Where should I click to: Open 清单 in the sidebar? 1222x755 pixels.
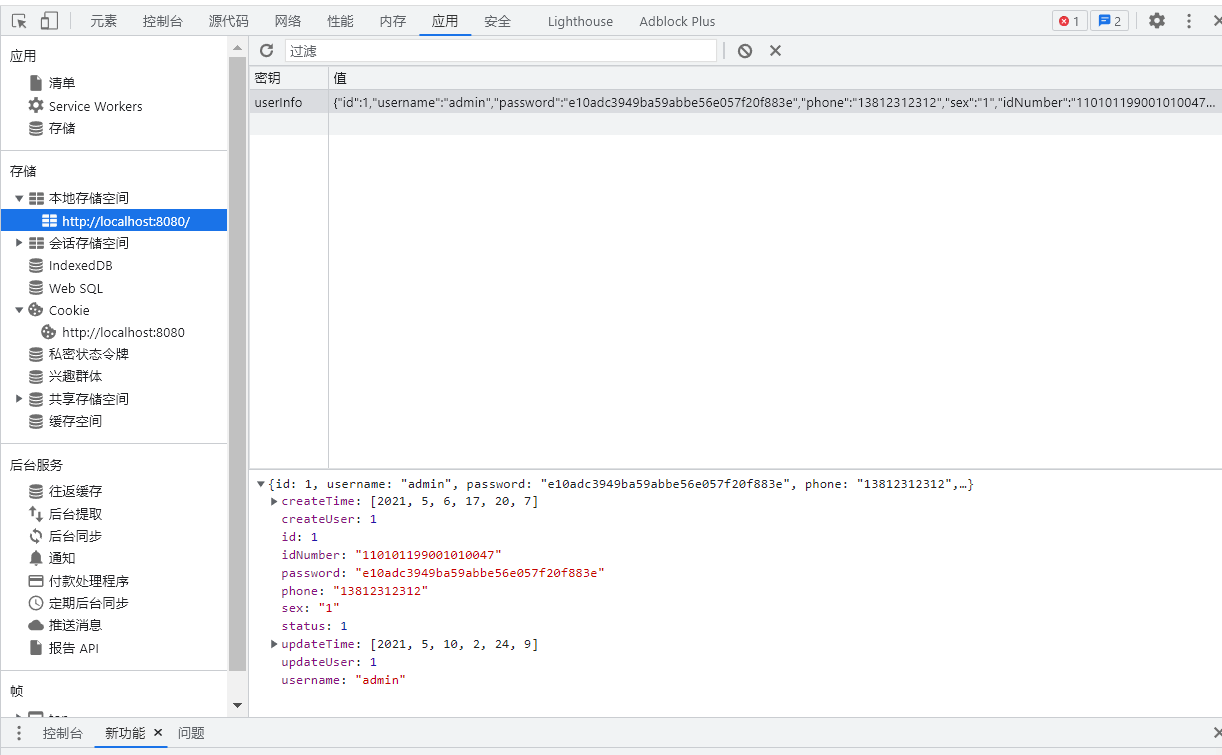(62, 83)
